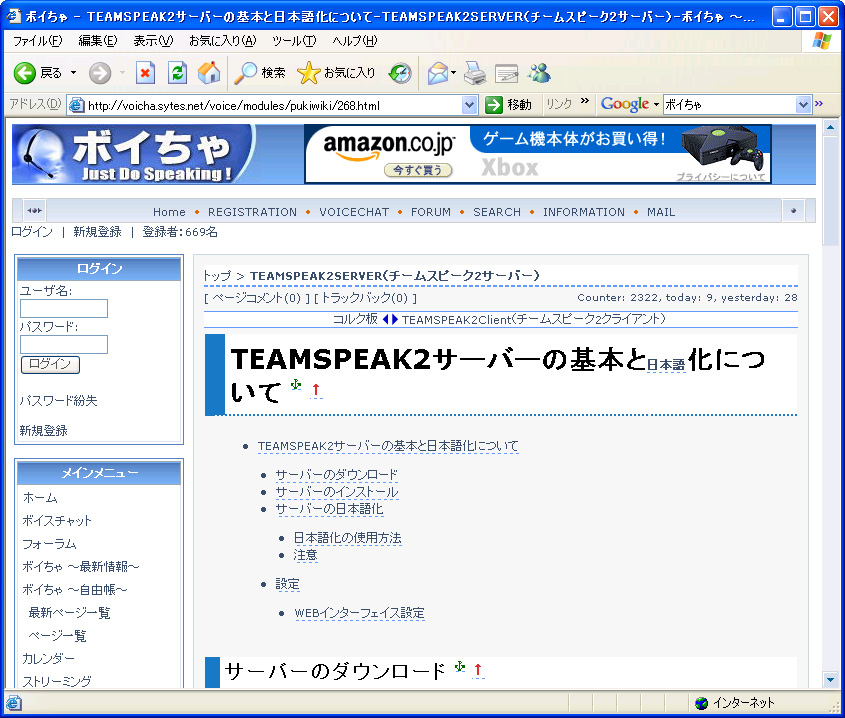Click the History clock icon

[x=400, y=73]
